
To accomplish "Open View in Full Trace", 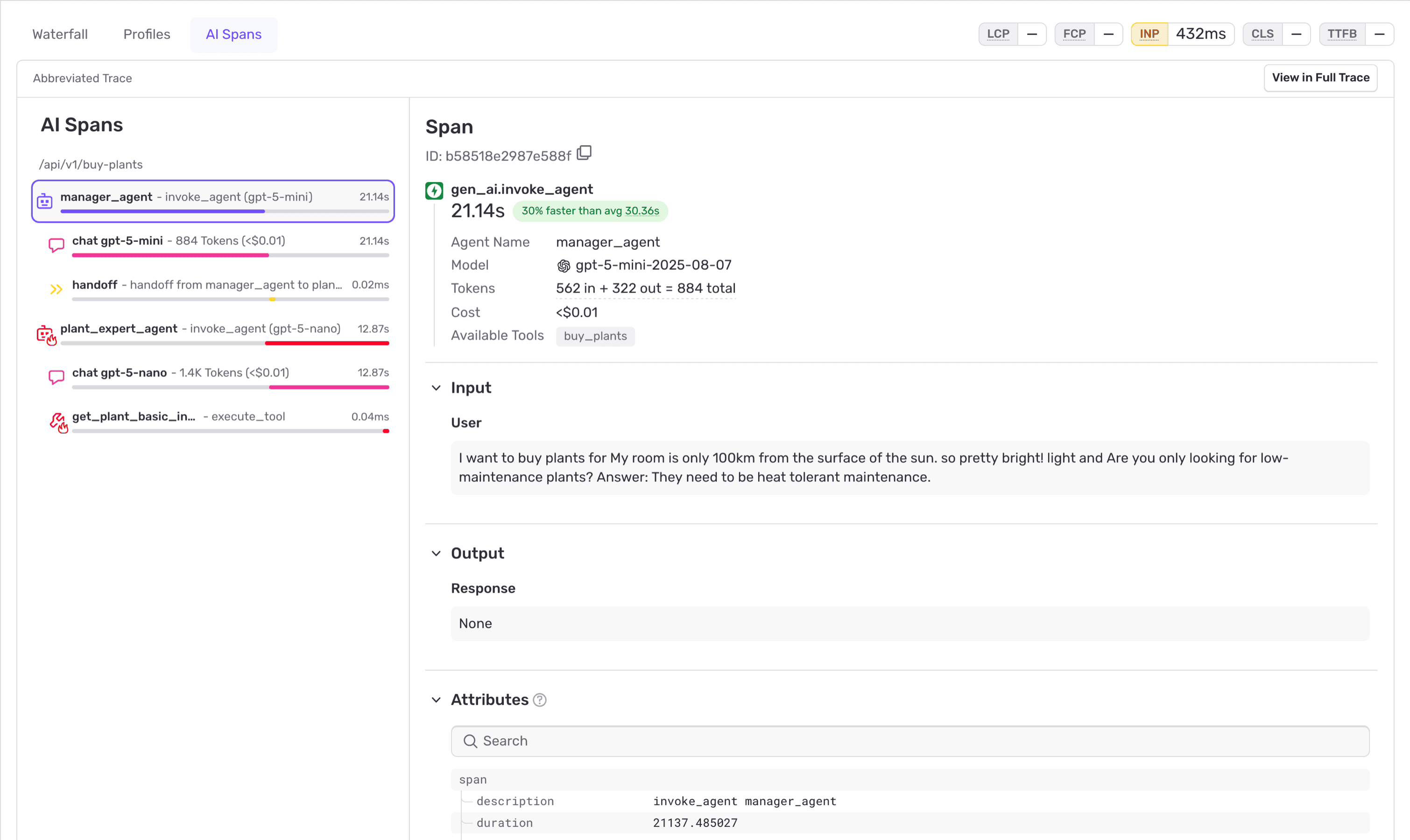I will (1321, 78).
